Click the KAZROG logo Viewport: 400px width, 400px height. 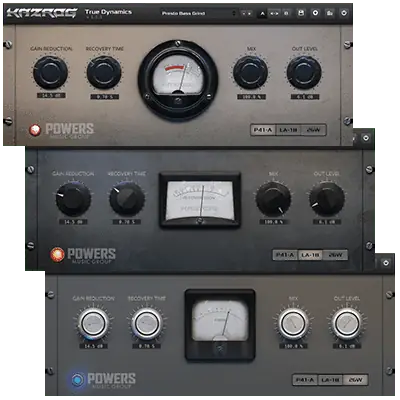pyautogui.click(x=42, y=13)
